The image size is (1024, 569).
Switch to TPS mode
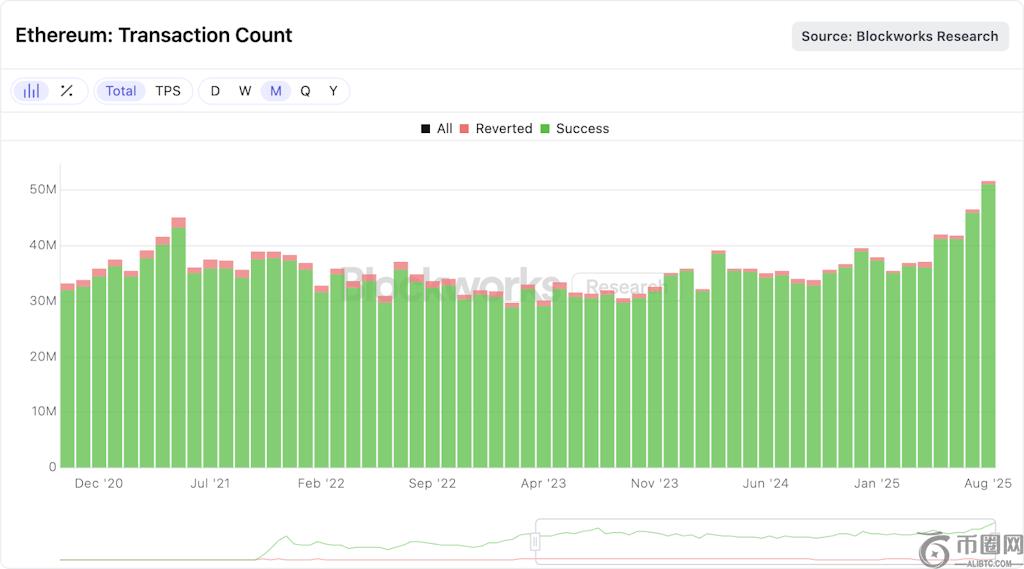pyautogui.click(x=168, y=91)
